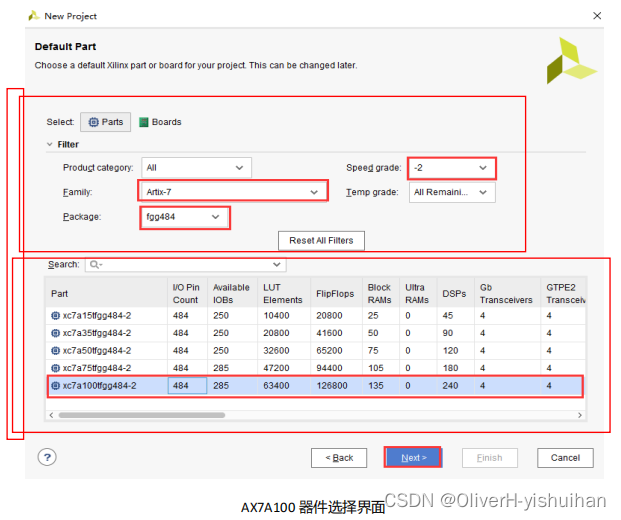The height and width of the screenshot is (520, 621).
Task: Click the Vivado logo in title bar
Action: [34, 15]
